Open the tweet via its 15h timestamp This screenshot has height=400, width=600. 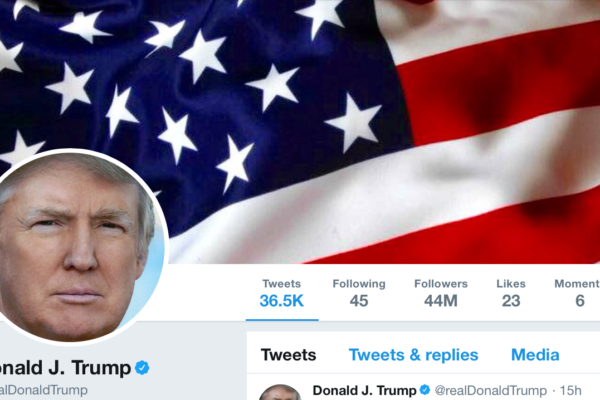[x=571, y=390]
